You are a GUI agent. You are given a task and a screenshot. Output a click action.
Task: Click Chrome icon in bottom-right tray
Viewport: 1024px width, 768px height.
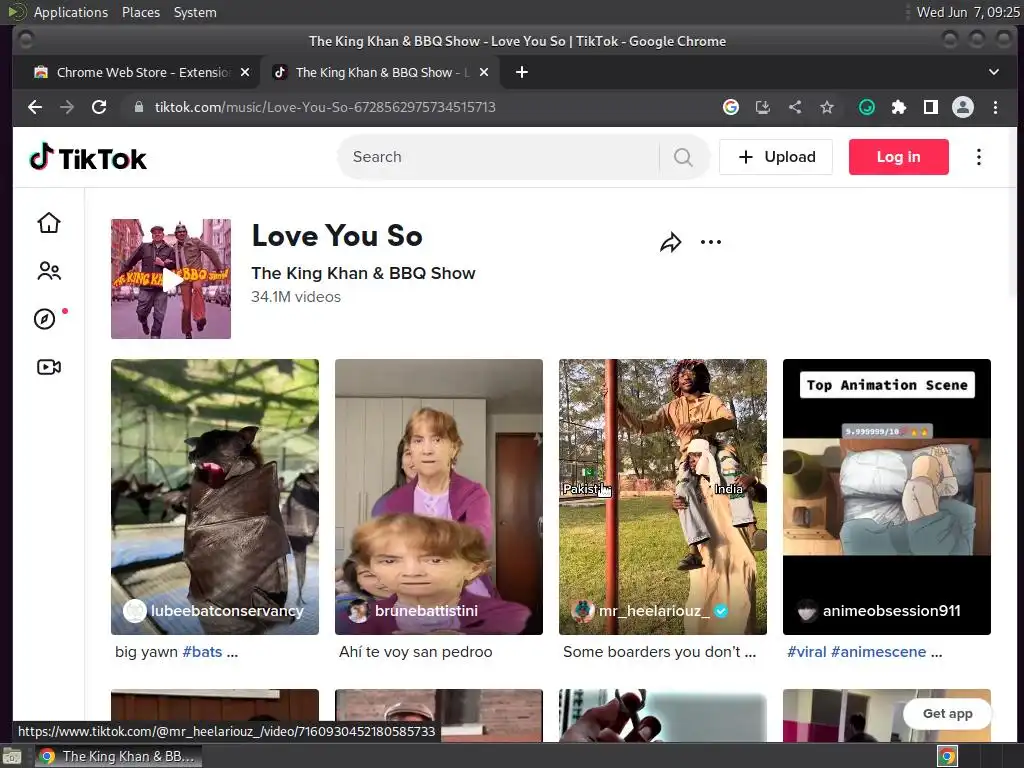pos(947,756)
